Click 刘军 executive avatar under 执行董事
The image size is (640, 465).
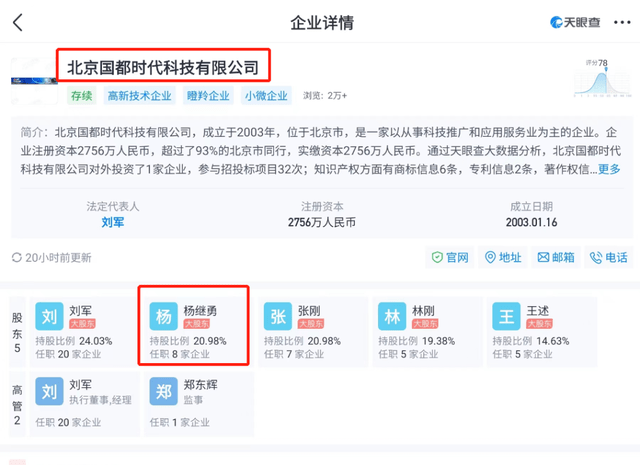49,391
